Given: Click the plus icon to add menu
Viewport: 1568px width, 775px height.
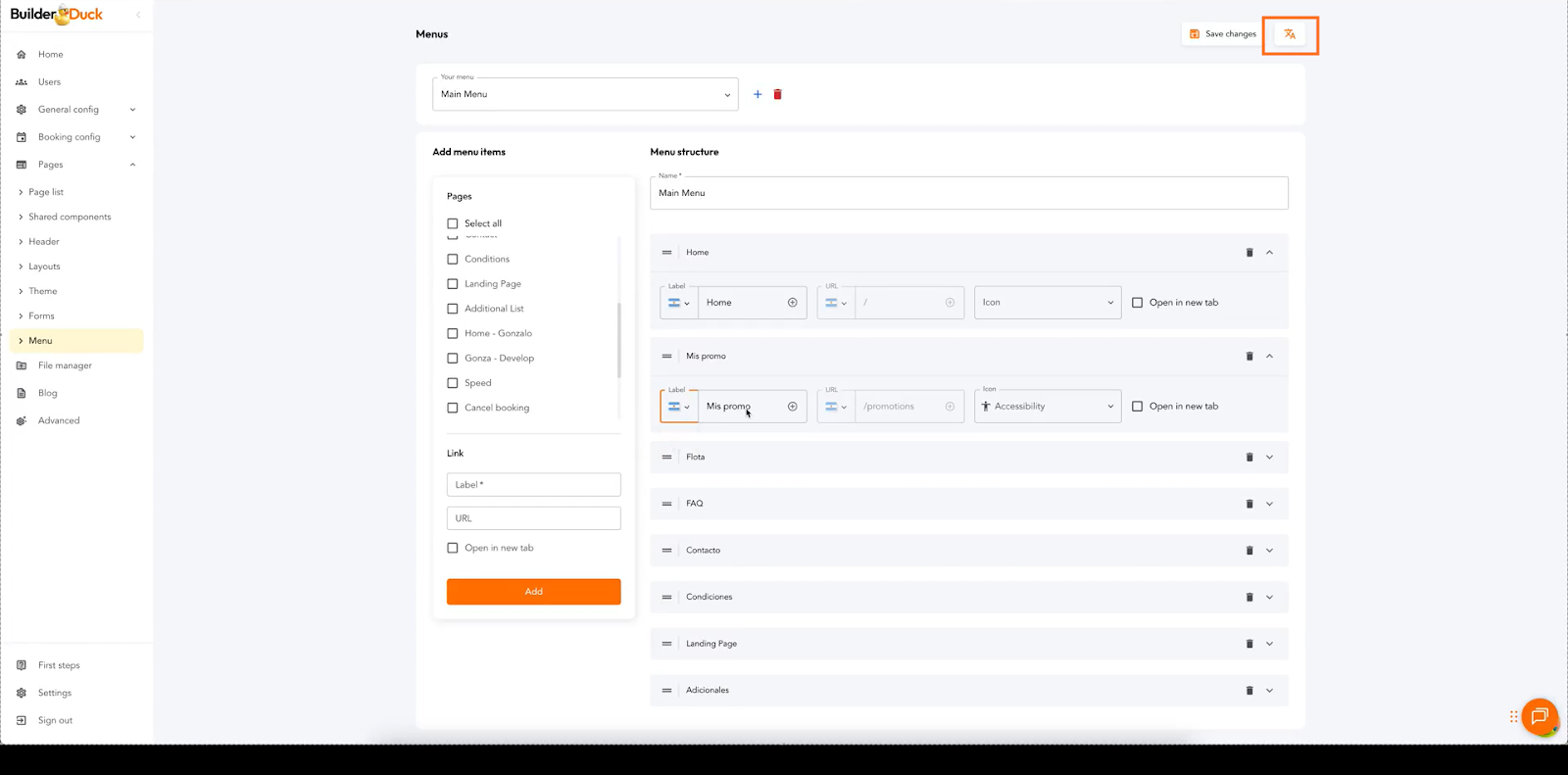Looking at the screenshot, I should pyautogui.click(x=758, y=95).
